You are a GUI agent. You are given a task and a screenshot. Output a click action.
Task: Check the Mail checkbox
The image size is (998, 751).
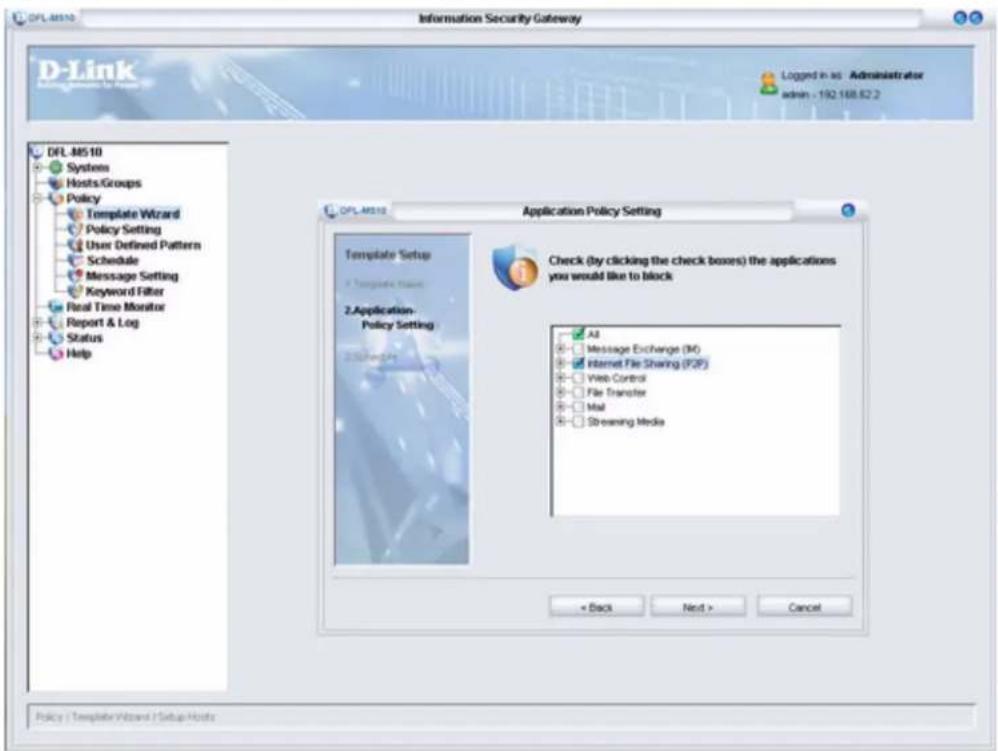579,407
